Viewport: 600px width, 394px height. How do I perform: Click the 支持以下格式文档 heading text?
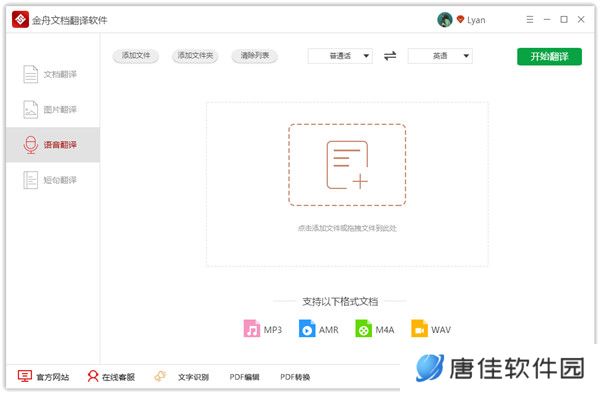tap(340, 302)
